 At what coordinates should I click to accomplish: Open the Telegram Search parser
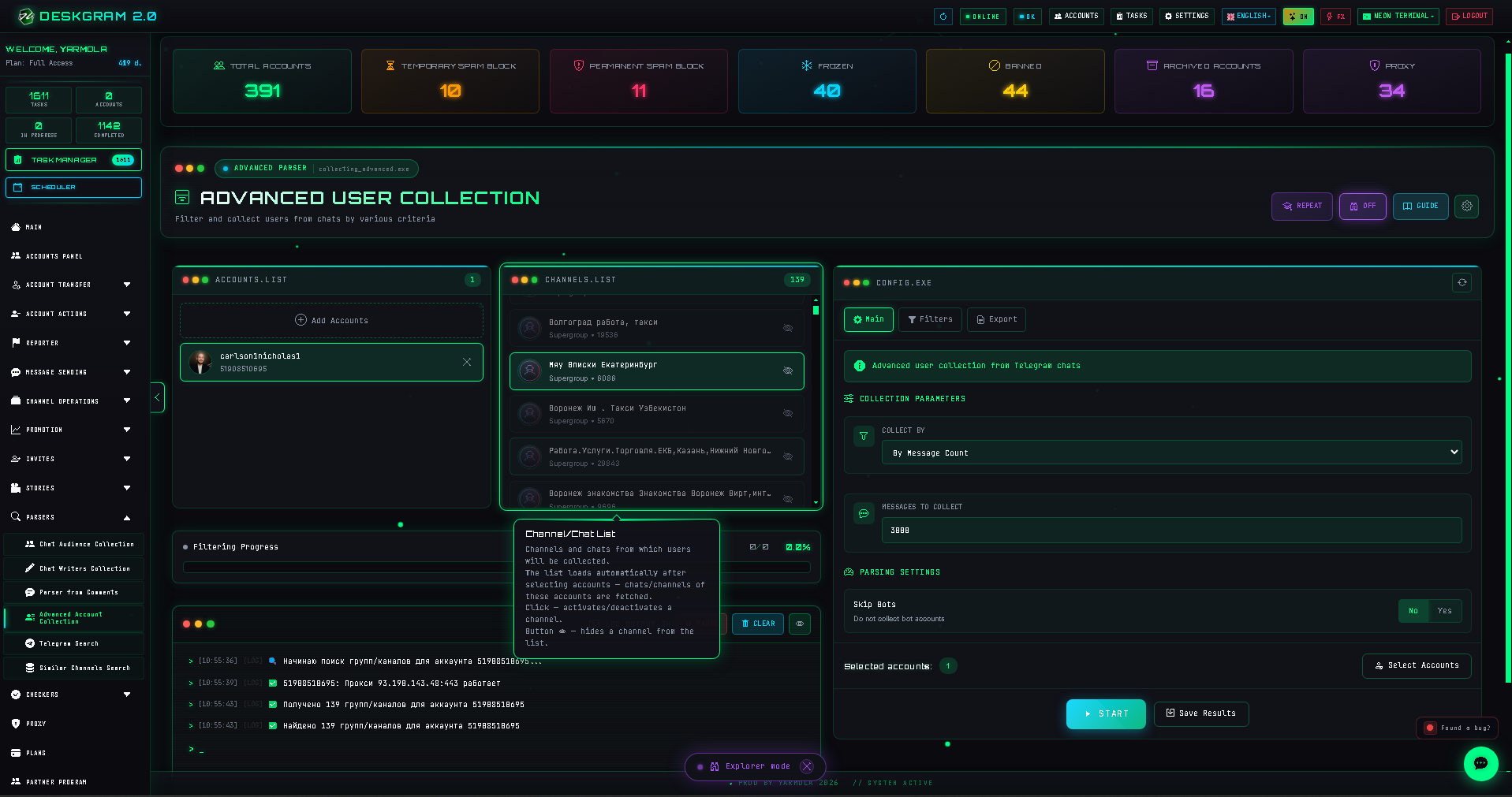[74, 643]
